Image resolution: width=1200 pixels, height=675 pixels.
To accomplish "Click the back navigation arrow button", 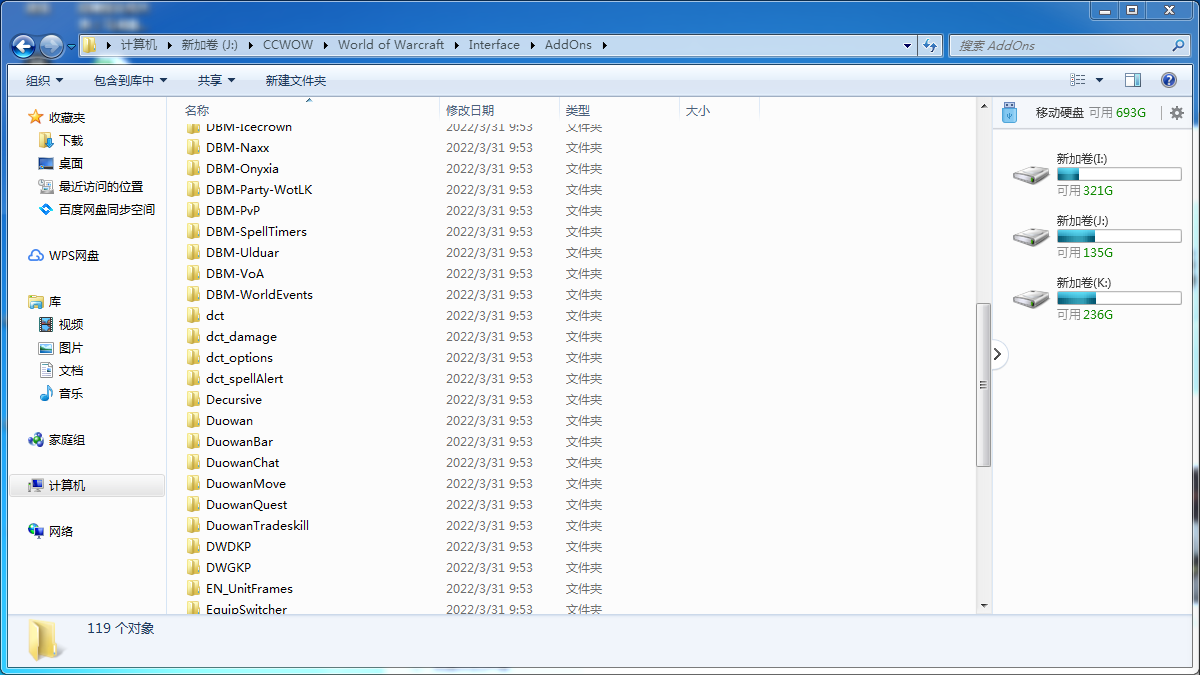I will 24,46.
